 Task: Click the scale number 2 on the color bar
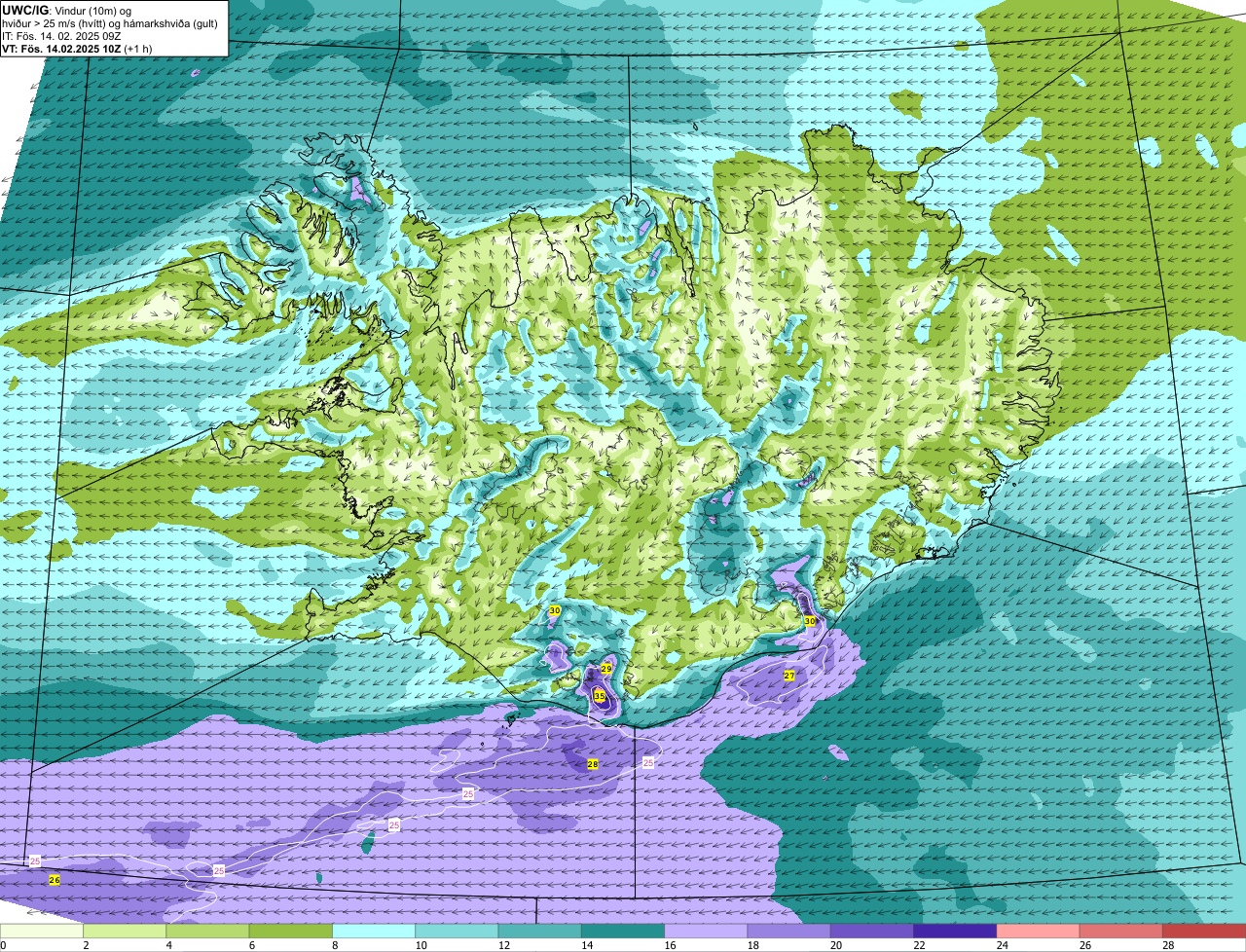[86, 945]
